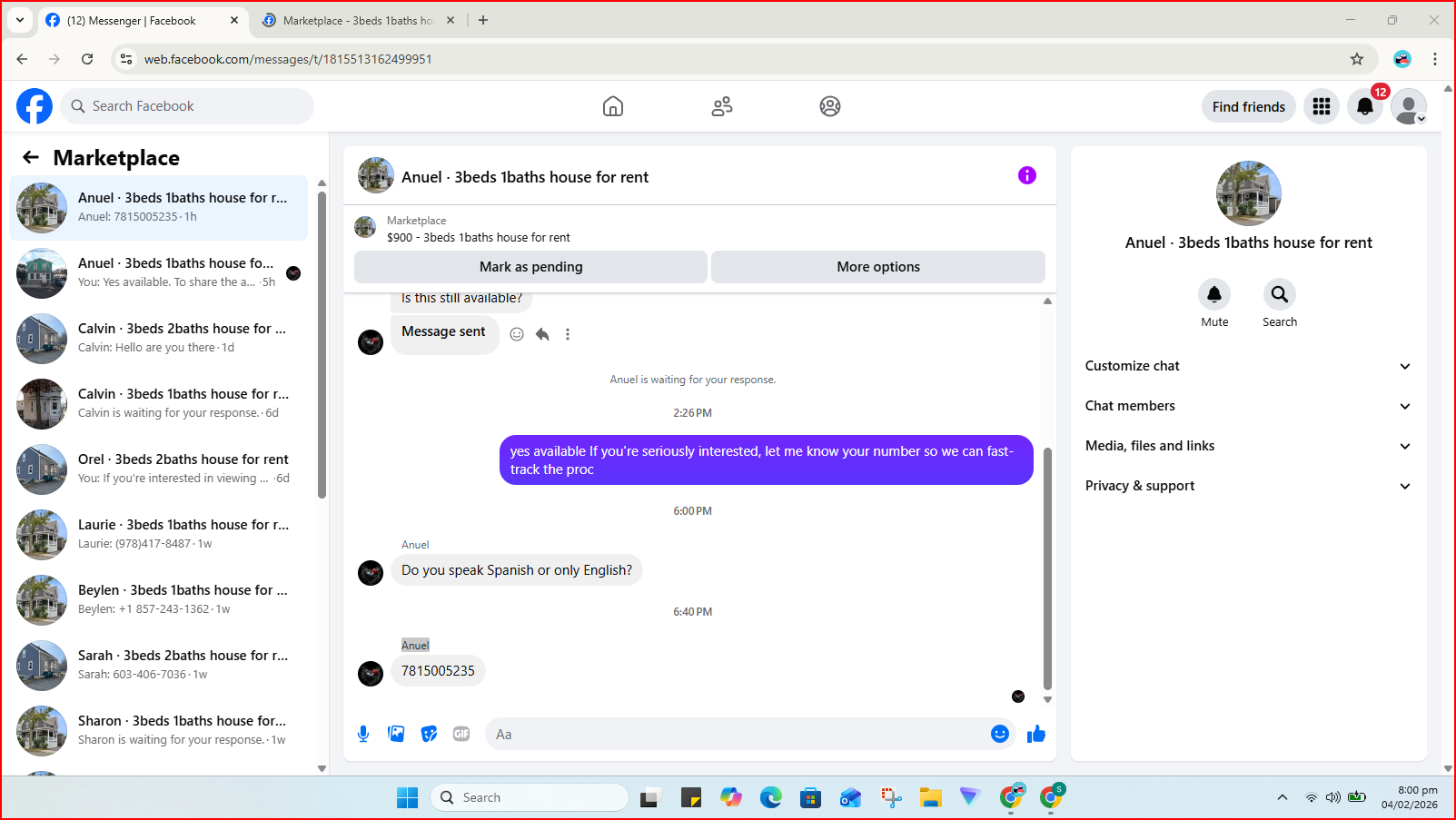Expand Customize chat section

[1248, 366]
